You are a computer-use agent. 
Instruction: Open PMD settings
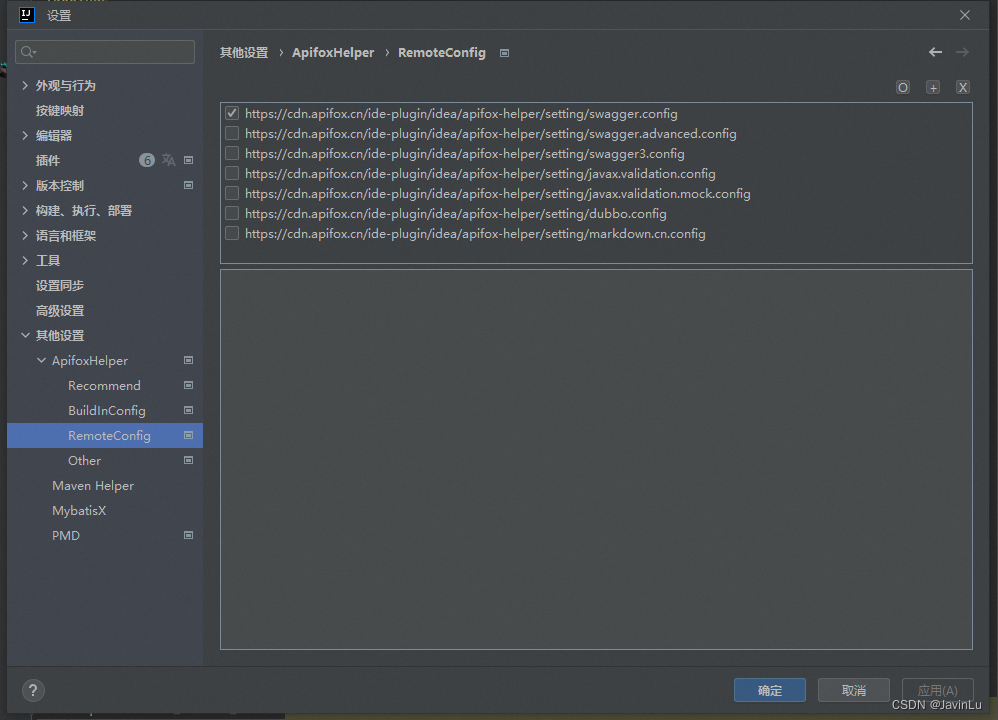click(x=66, y=535)
